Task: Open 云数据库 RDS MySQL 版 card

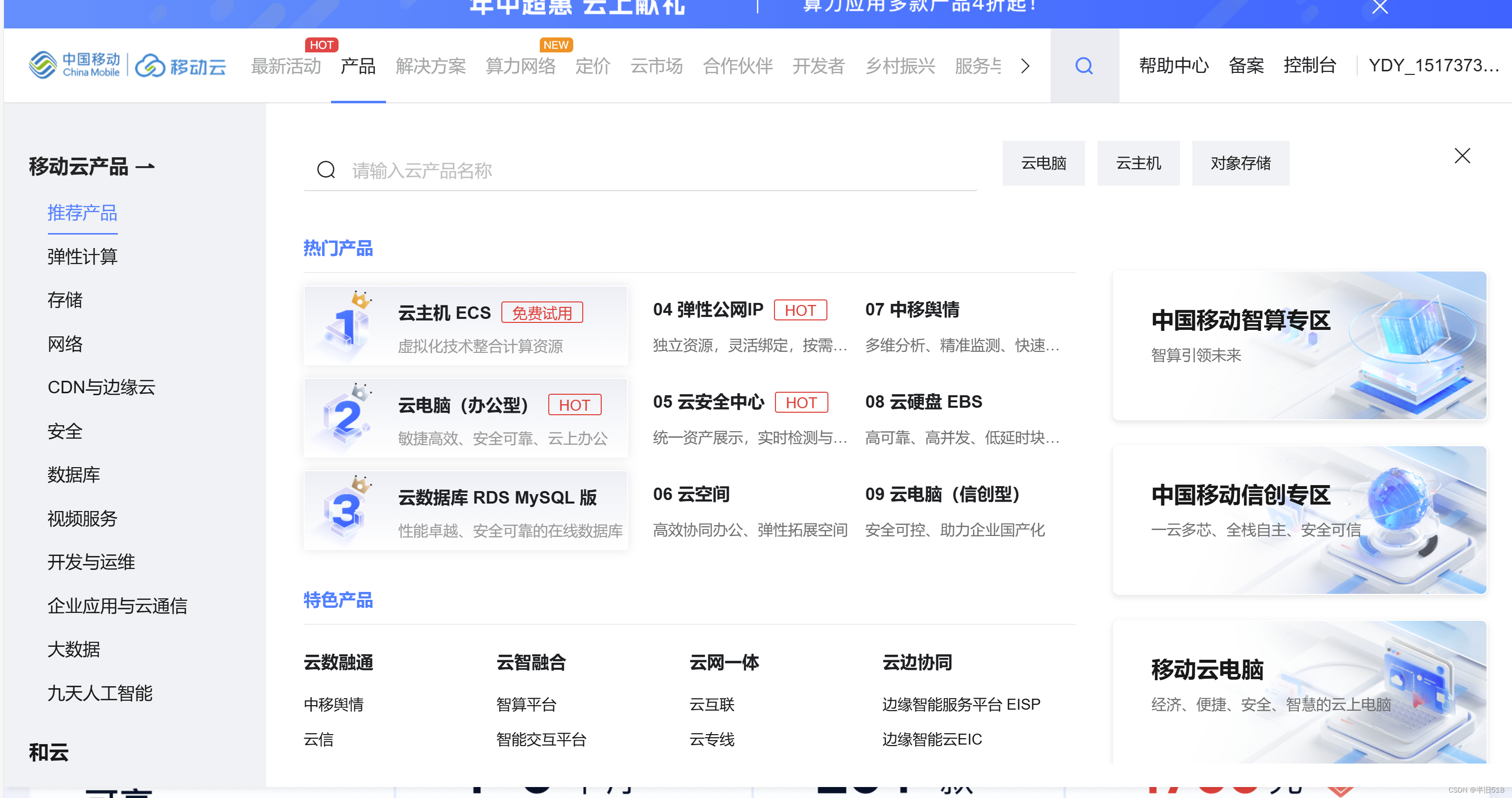Action: click(465, 511)
